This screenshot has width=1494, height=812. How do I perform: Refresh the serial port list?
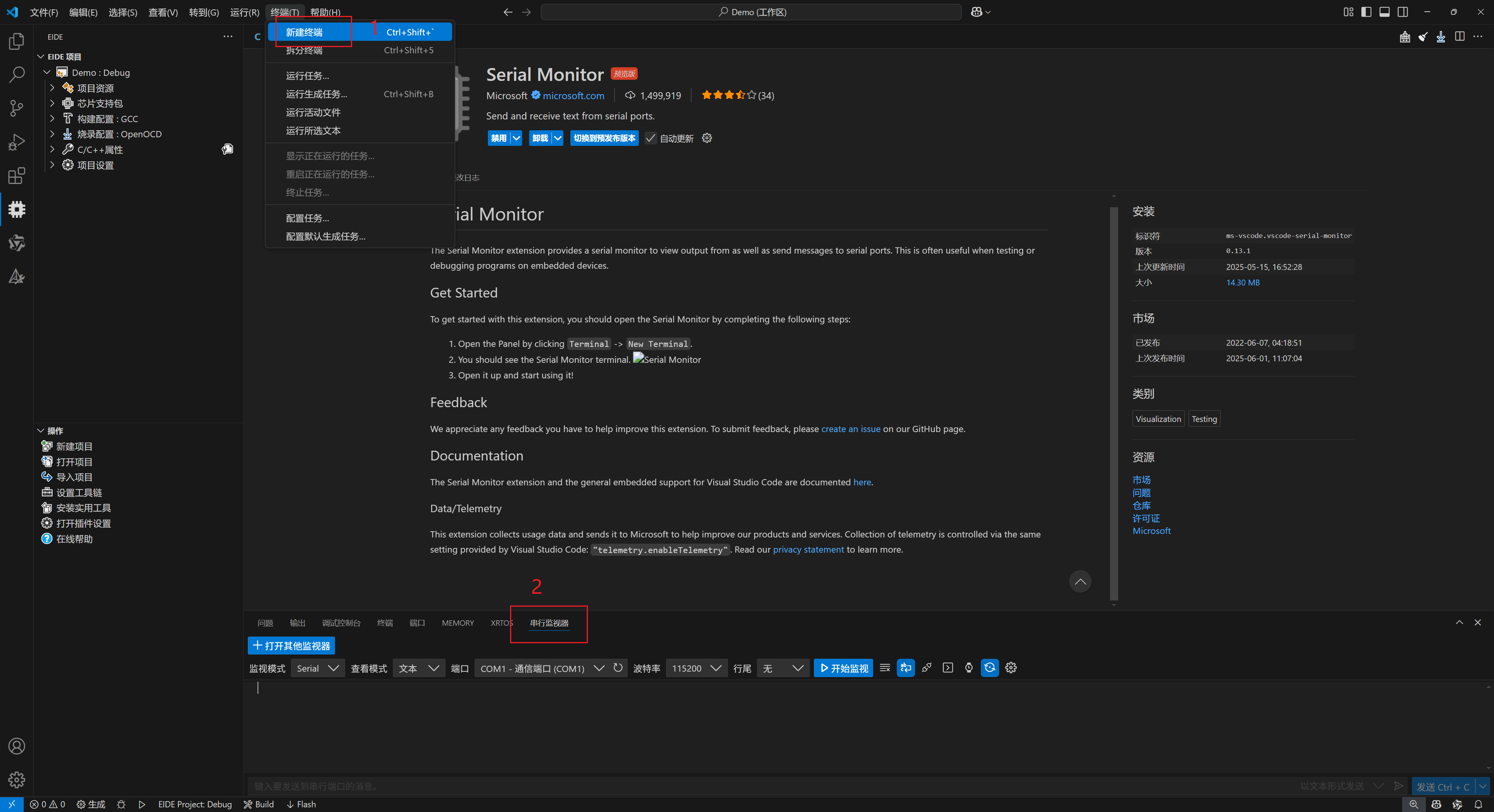tap(618, 668)
